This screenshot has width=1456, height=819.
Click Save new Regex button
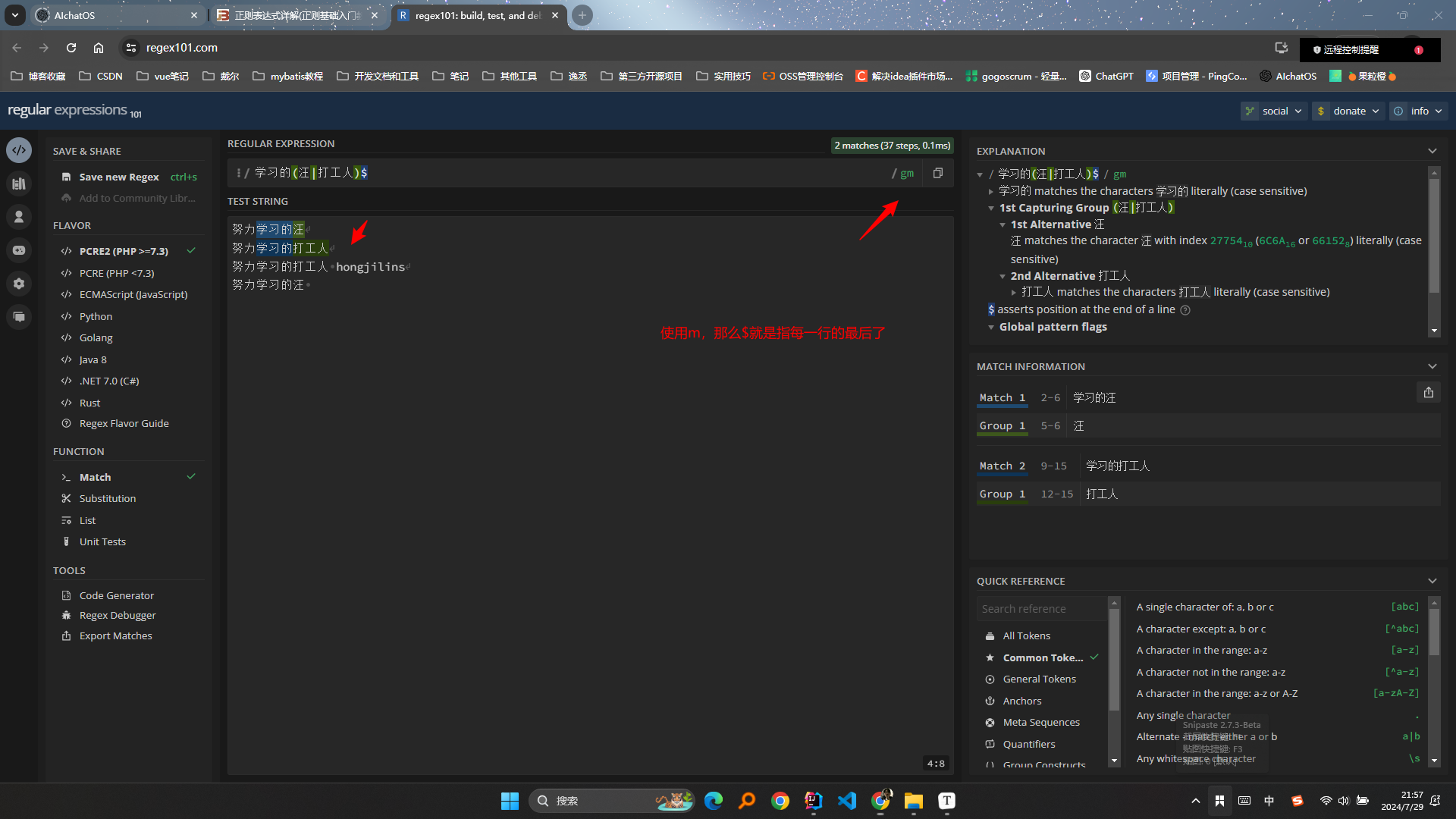point(119,177)
